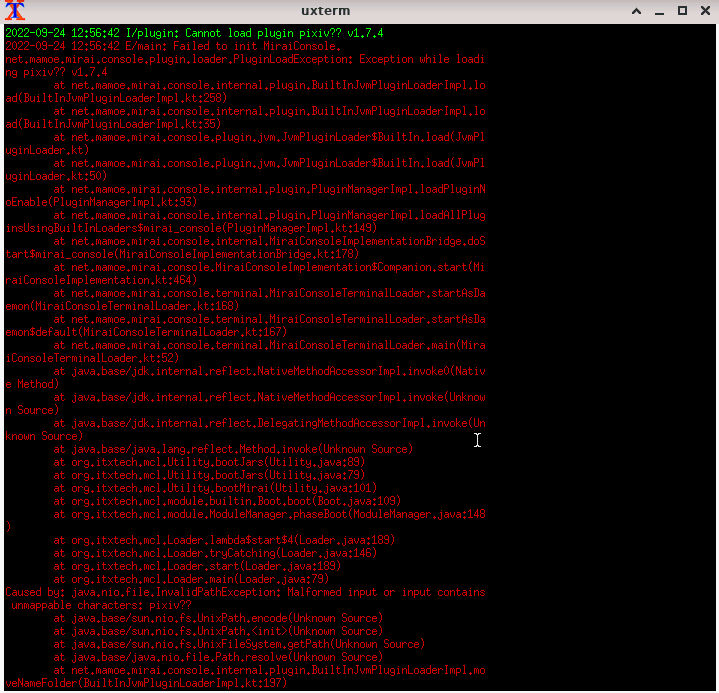719x693 pixels.
Task: Click line 'UnixPath.encode(Unknown Source)'
Action: [x=218, y=618]
